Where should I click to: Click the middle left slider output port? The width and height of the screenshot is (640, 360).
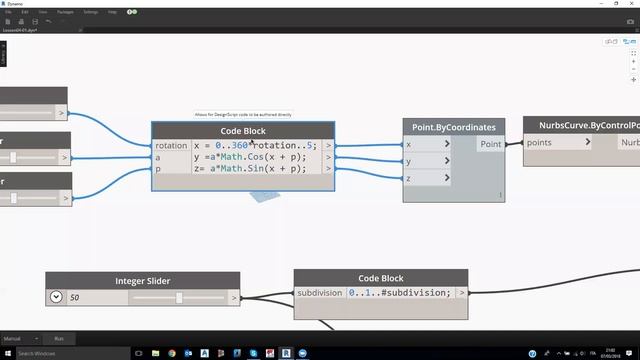coord(64,158)
